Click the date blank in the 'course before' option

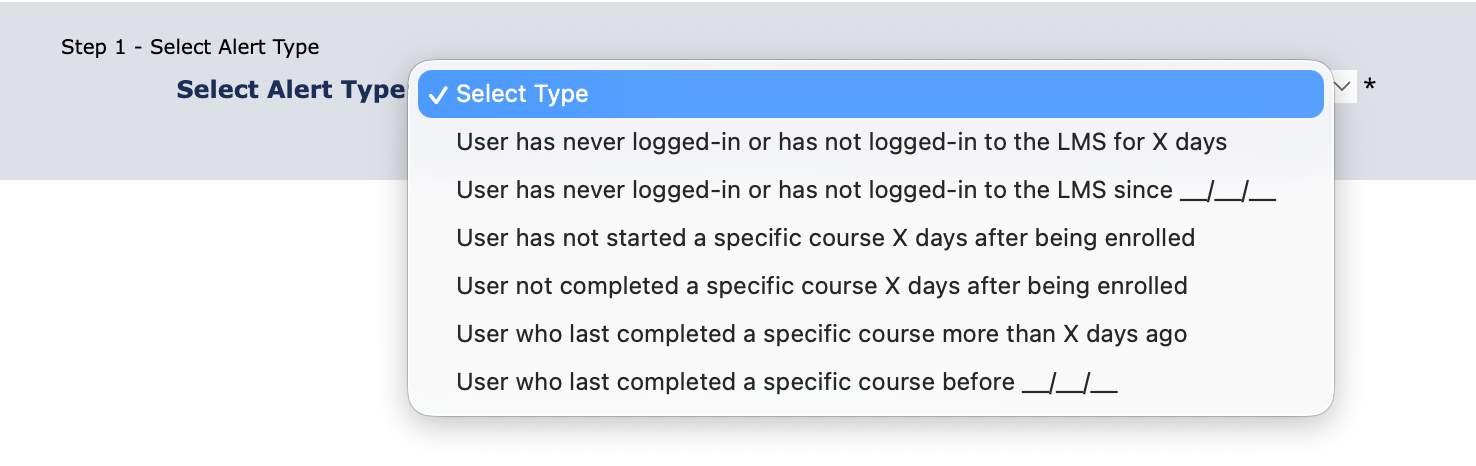(x=1069, y=384)
